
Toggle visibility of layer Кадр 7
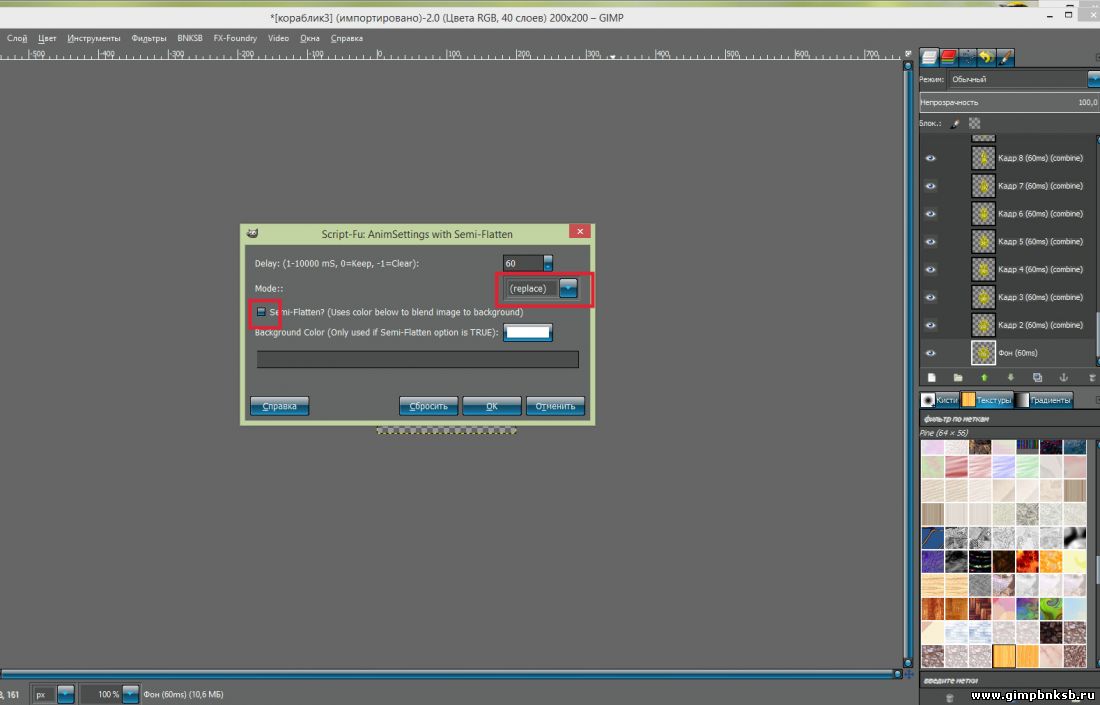tap(930, 186)
